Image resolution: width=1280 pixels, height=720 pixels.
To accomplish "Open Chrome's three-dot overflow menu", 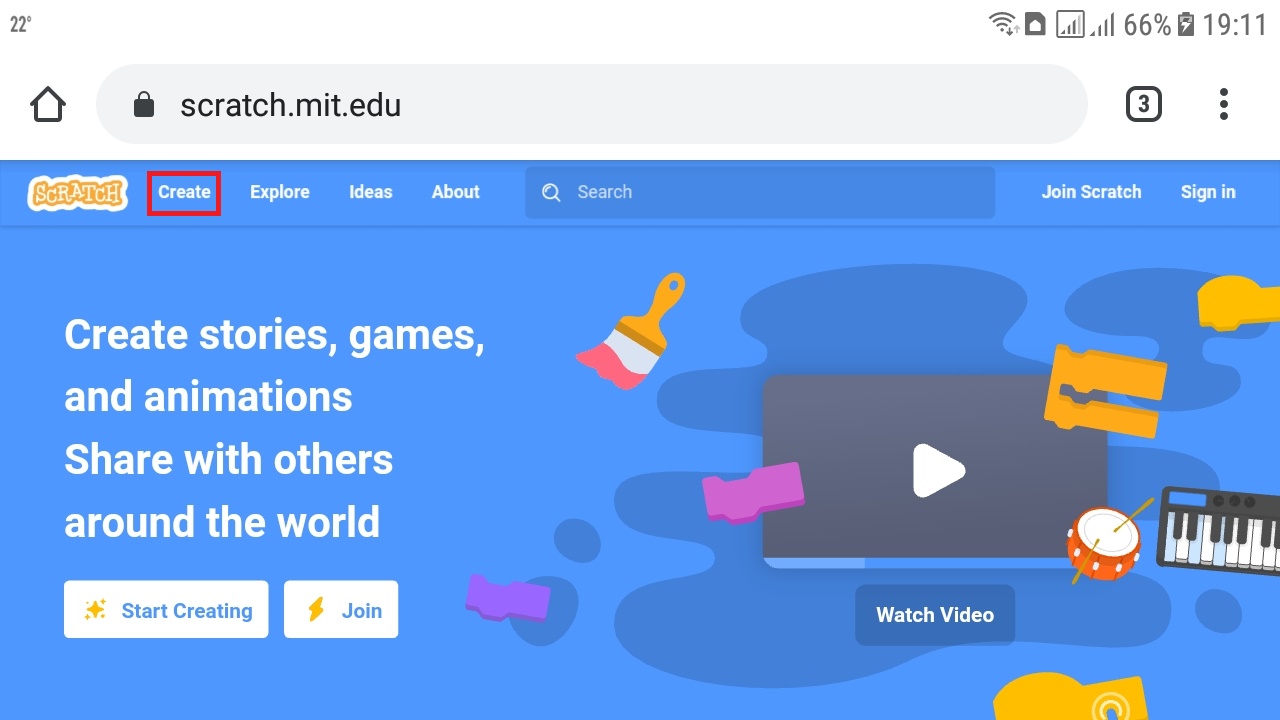I will coord(1223,105).
